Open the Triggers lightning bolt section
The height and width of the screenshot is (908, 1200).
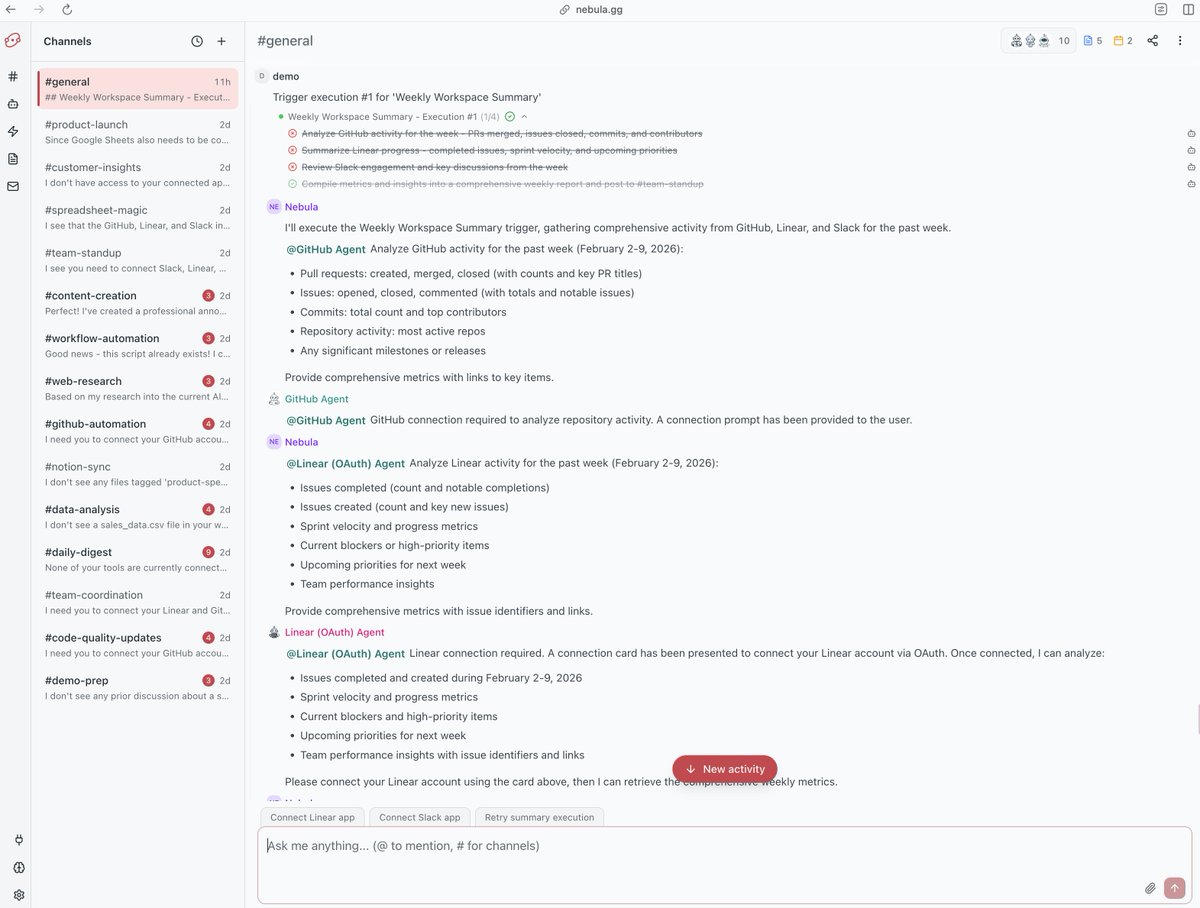click(x=13, y=131)
